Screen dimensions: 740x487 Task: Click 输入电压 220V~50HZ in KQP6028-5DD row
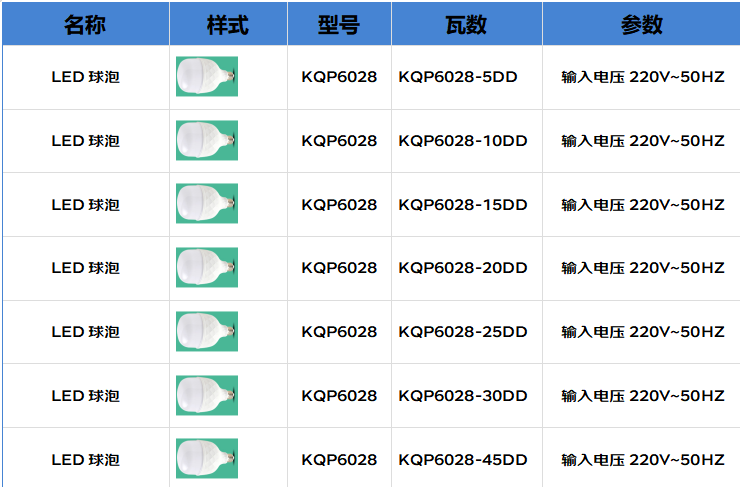pyautogui.click(x=643, y=77)
